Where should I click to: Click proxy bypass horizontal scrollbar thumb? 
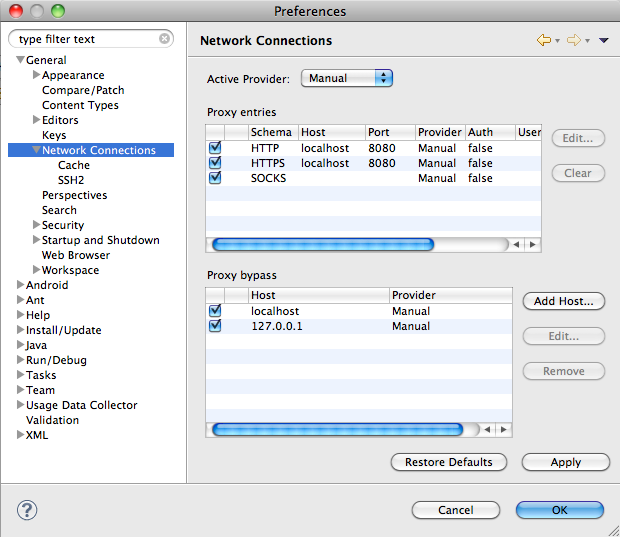[x=338, y=429]
